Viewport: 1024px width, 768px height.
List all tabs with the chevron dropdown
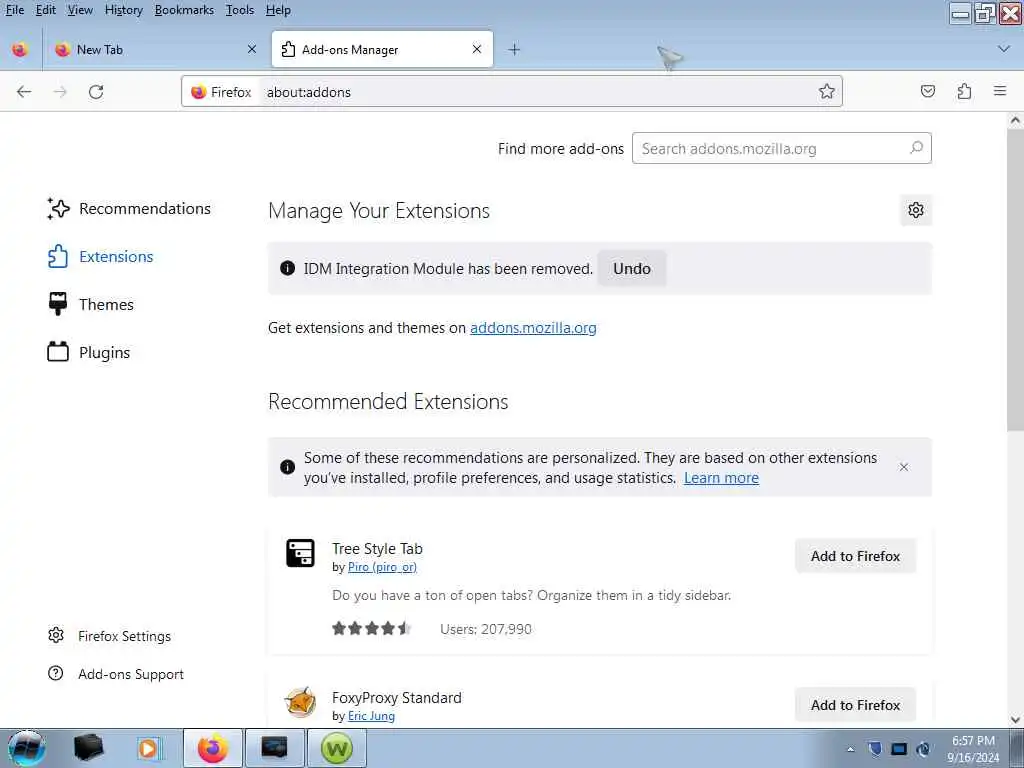(1004, 49)
